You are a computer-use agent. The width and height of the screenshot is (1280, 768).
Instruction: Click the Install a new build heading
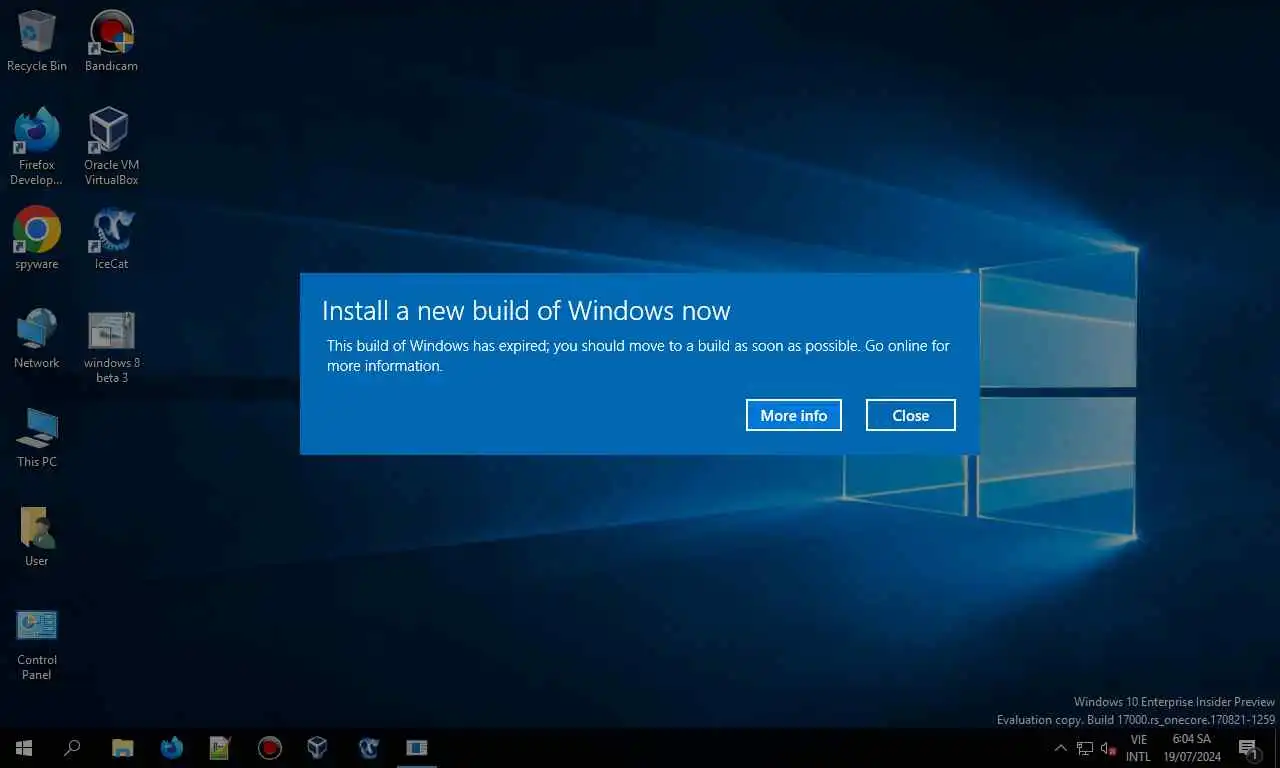(x=526, y=311)
